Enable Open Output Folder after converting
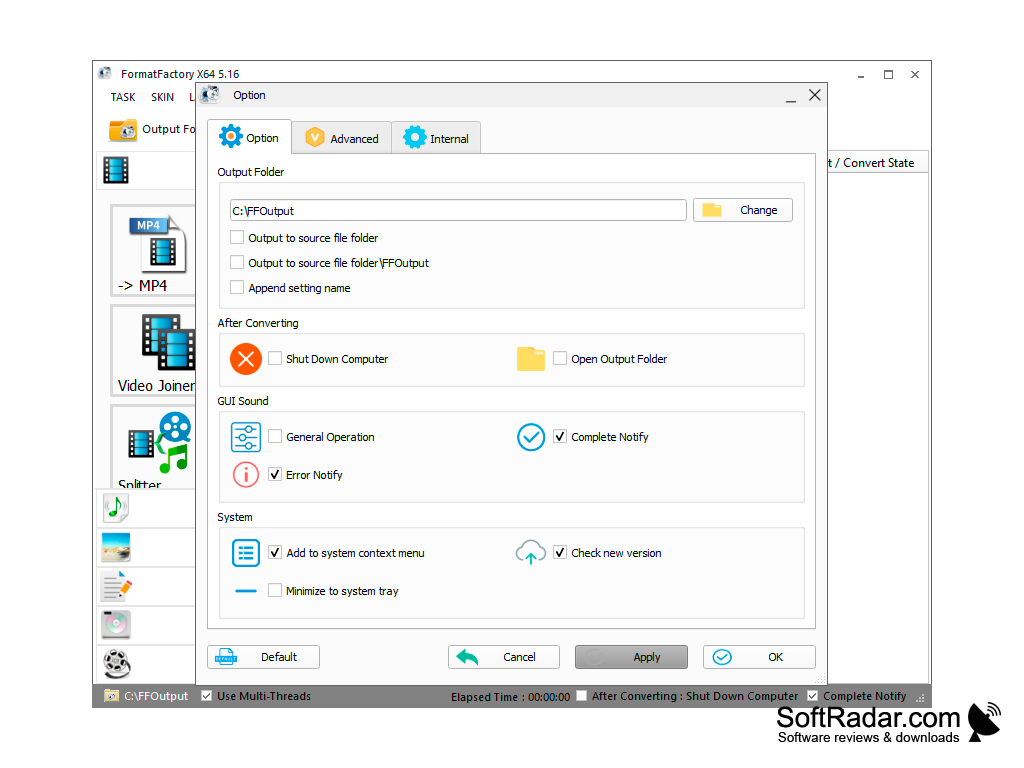The height and width of the screenshot is (768, 1024). (x=560, y=359)
